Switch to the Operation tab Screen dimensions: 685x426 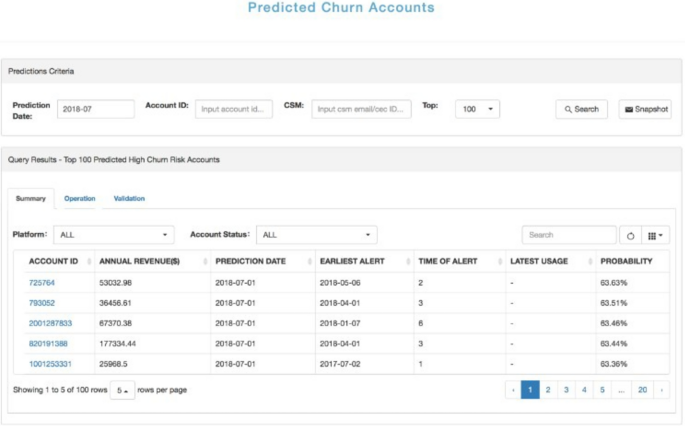point(80,198)
